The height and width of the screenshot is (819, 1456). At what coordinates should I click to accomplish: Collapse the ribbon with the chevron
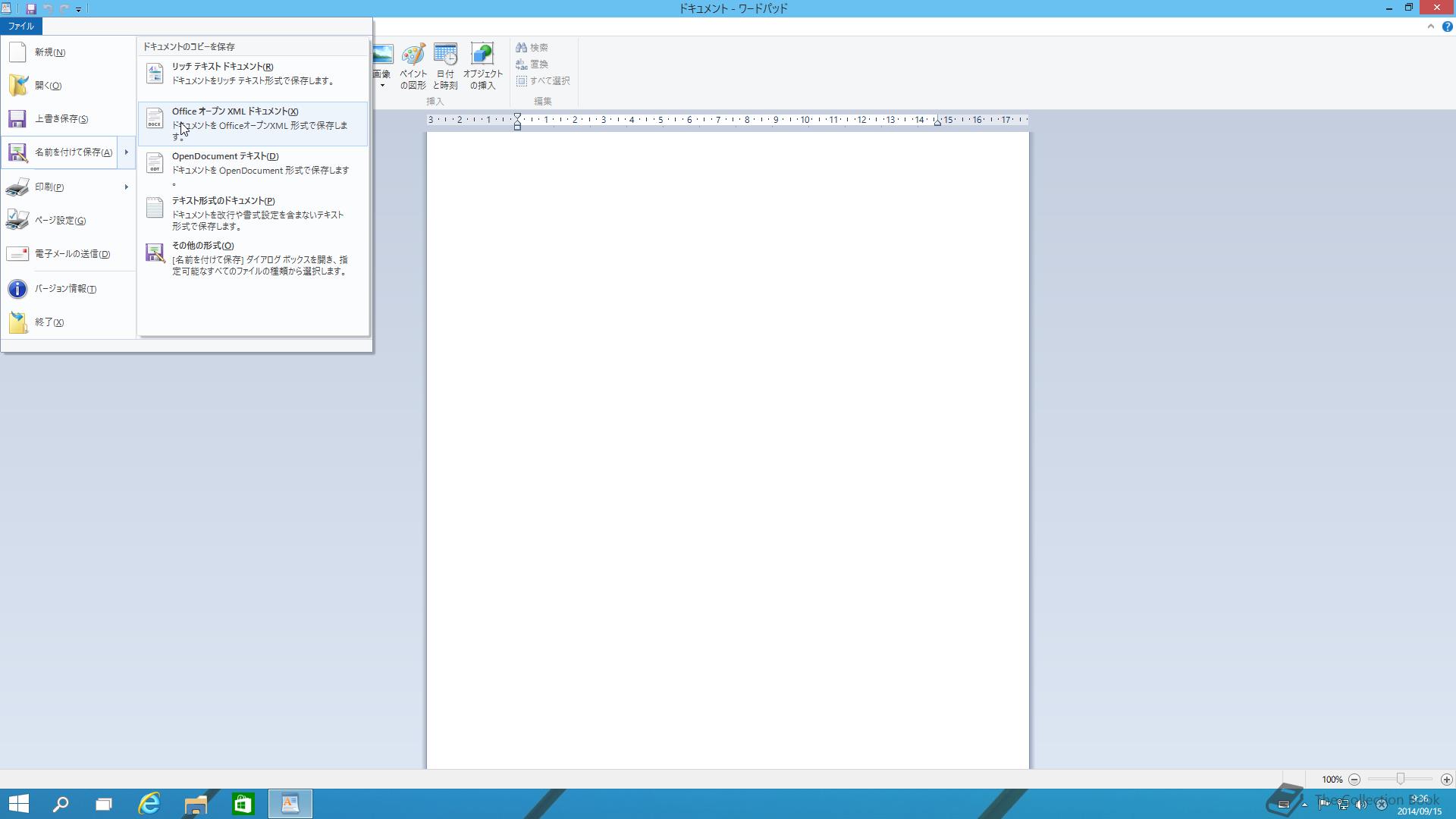[1430, 27]
